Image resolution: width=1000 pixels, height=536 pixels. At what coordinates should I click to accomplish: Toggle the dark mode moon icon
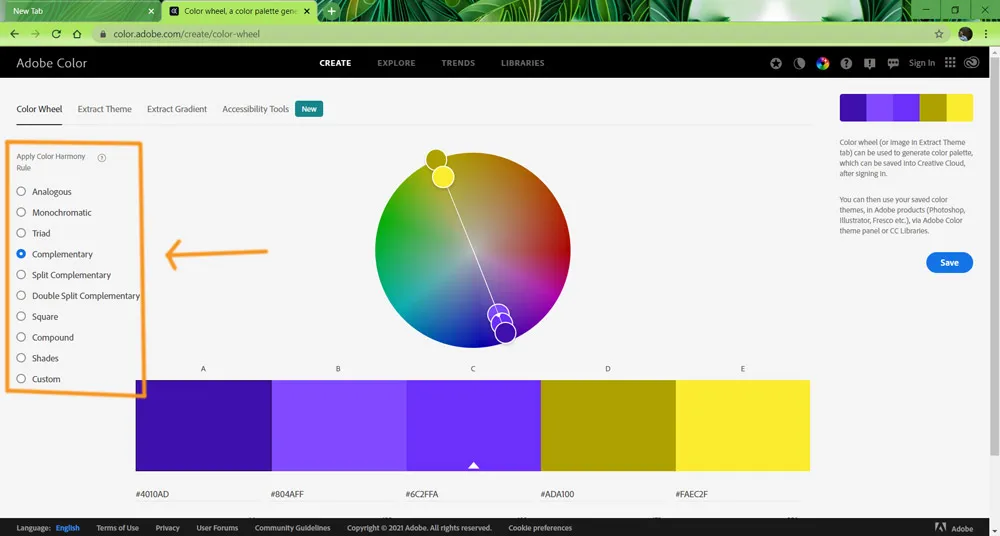(x=799, y=63)
